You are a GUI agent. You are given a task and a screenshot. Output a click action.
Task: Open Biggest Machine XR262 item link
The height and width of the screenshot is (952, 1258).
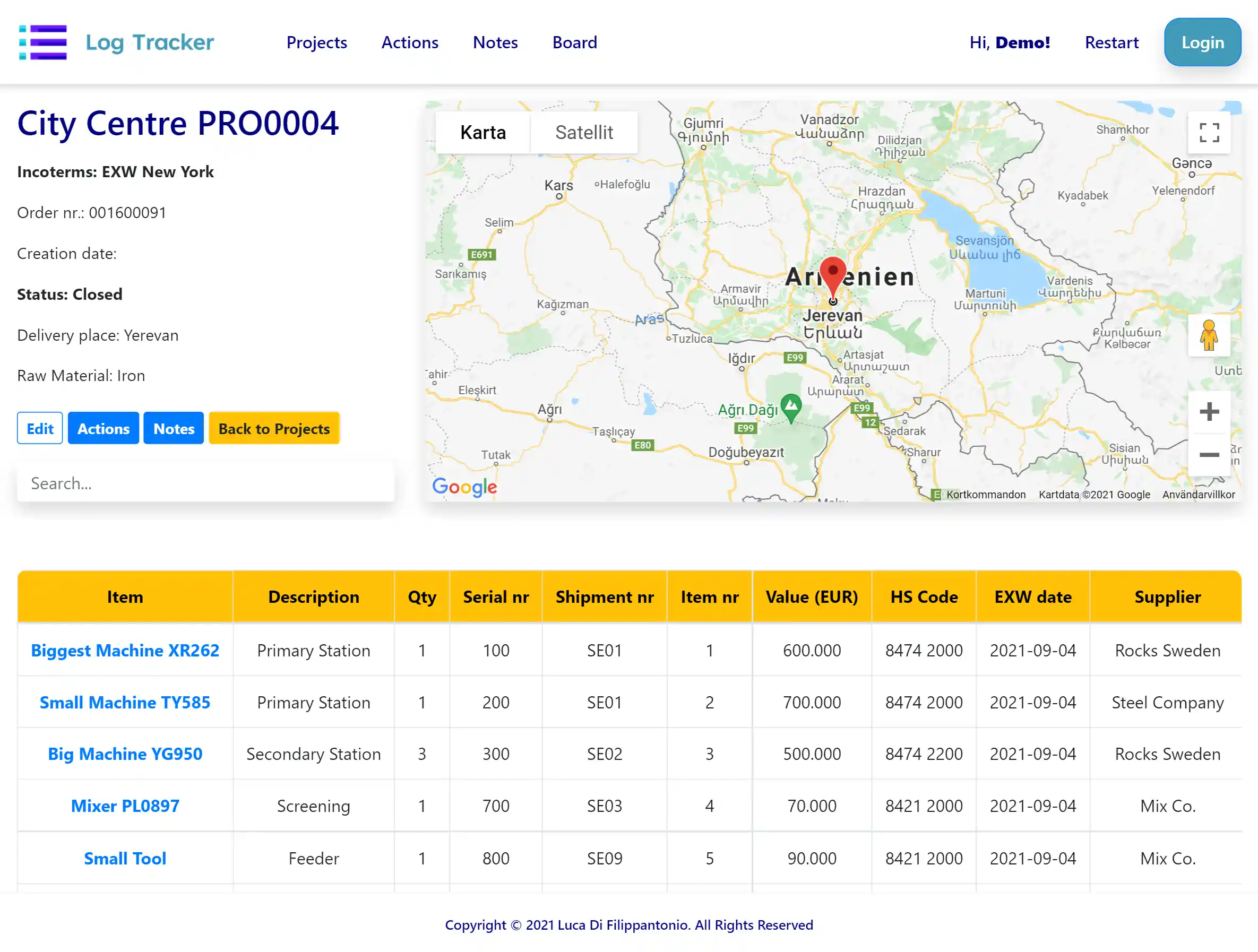[125, 650]
